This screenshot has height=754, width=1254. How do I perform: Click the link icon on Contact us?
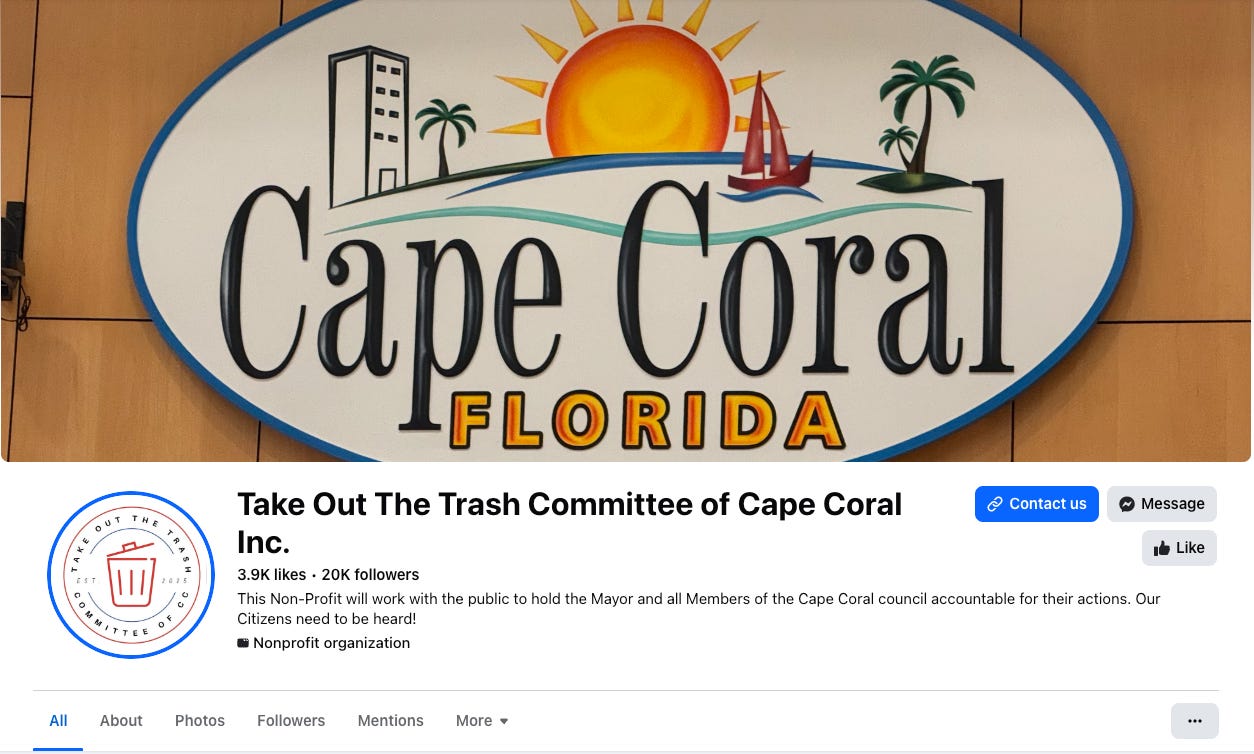994,504
